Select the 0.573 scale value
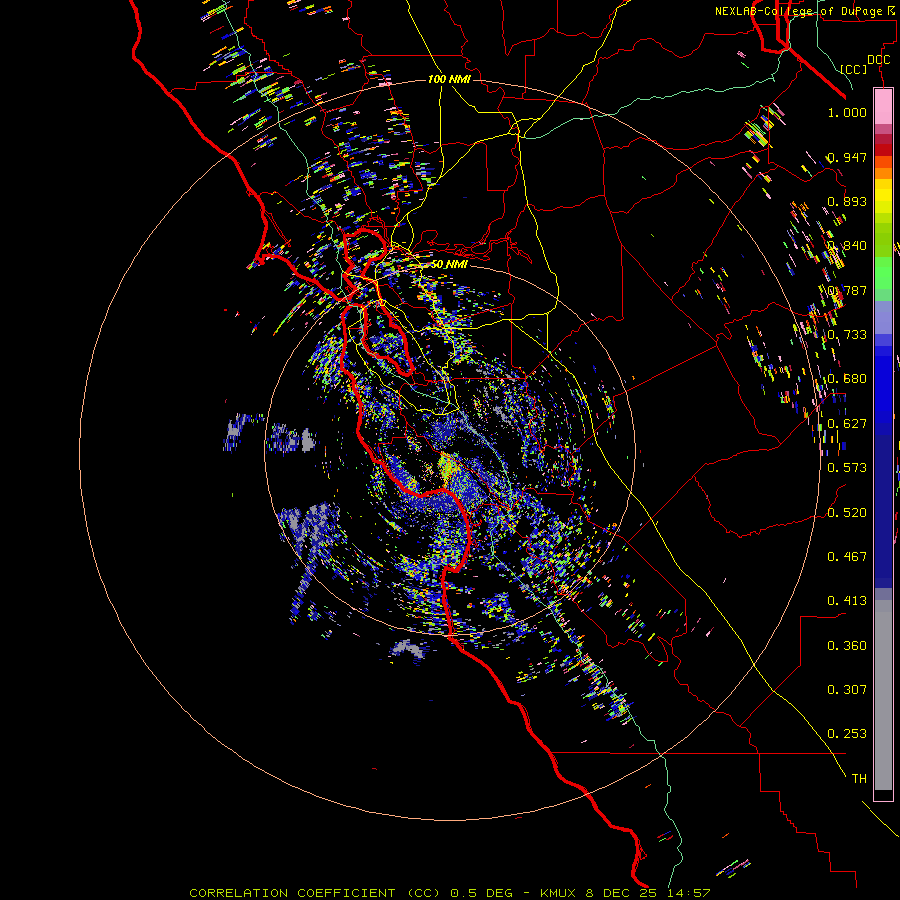 [847, 468]
